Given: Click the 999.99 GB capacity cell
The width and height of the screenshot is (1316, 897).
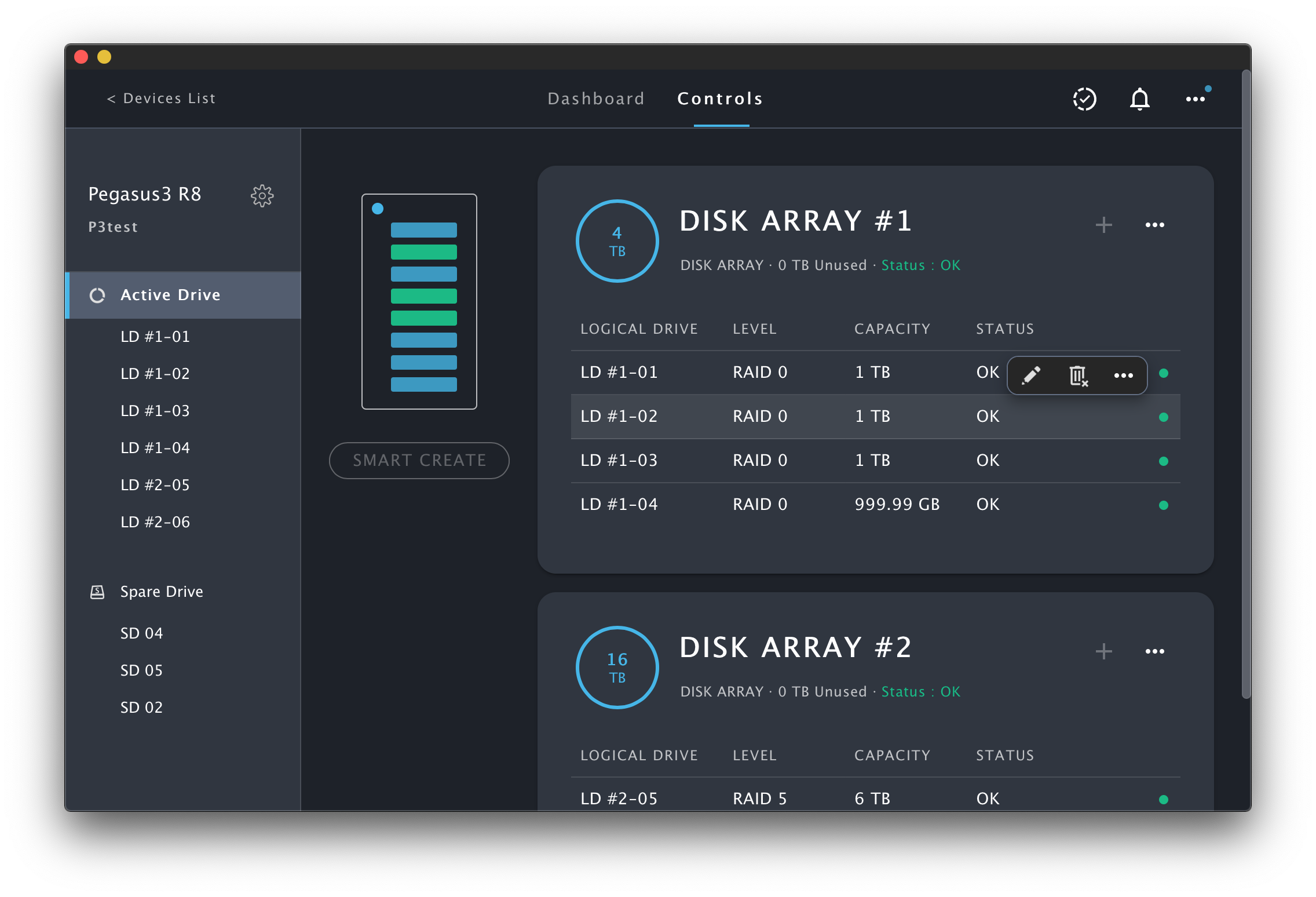Looking at the screenshot, I should pyautogui.click(x=897, y=505).
